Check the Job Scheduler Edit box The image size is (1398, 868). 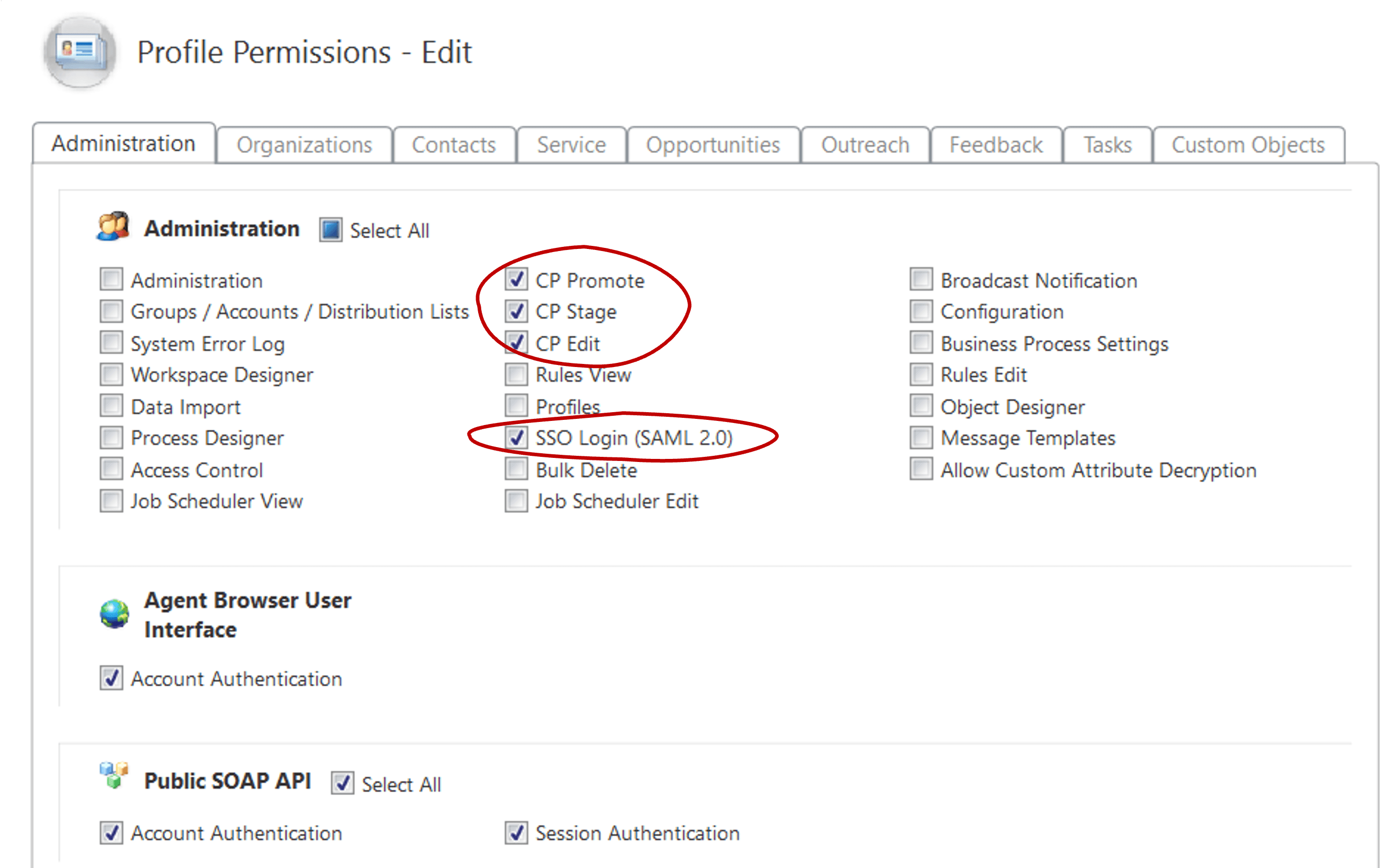tap(516, 500)
